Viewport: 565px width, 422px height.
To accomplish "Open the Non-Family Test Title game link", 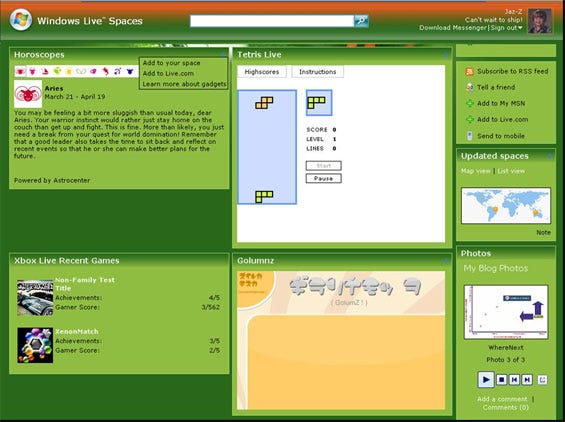I will (x=85, y=284).
